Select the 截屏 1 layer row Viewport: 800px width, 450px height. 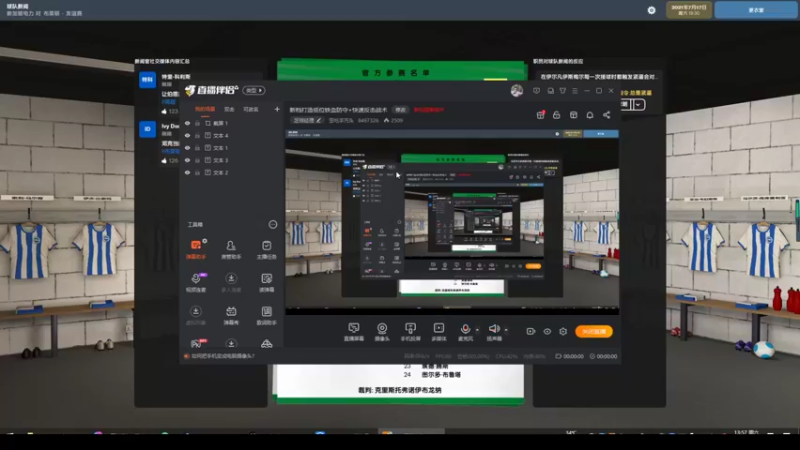point(231,123)
